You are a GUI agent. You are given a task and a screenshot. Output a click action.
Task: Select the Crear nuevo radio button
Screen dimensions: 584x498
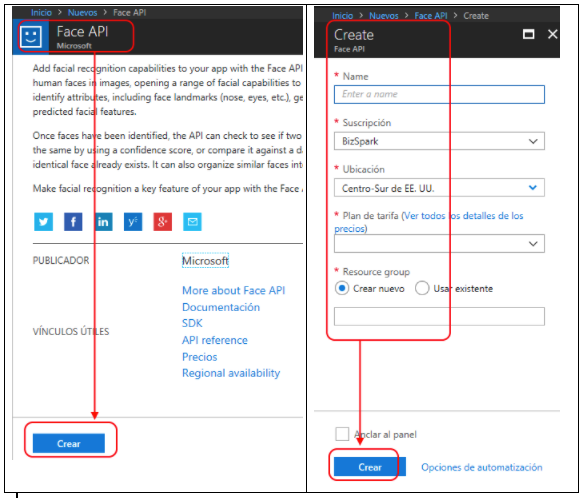tap(342, 288)
